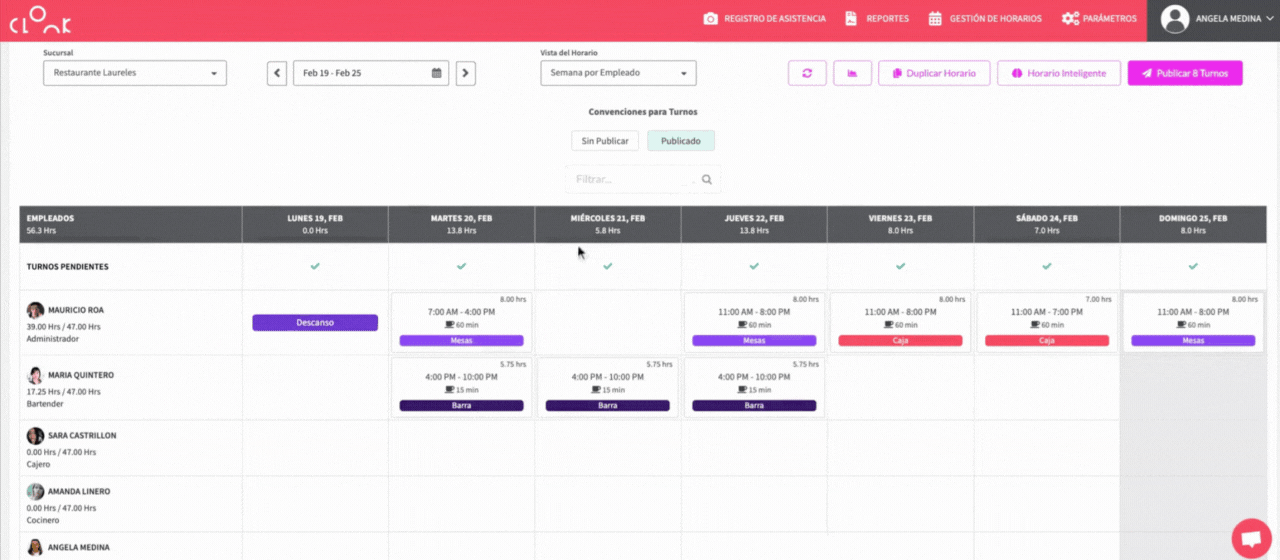Click Monday pending shifts checkmark
The height and width of the screenshot is (560, 1280).
pyautogui.click(x=315, y=267)
